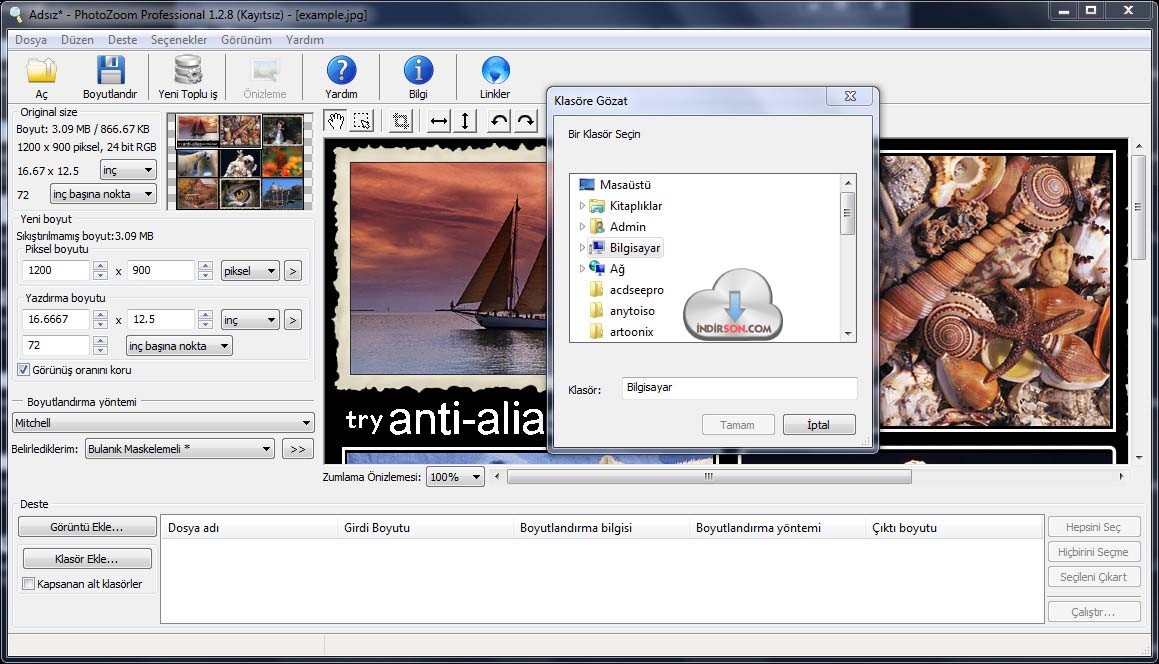Screen dimensions: 1159x664
Task: Rotate image clockwise
Action: (526, 121)
